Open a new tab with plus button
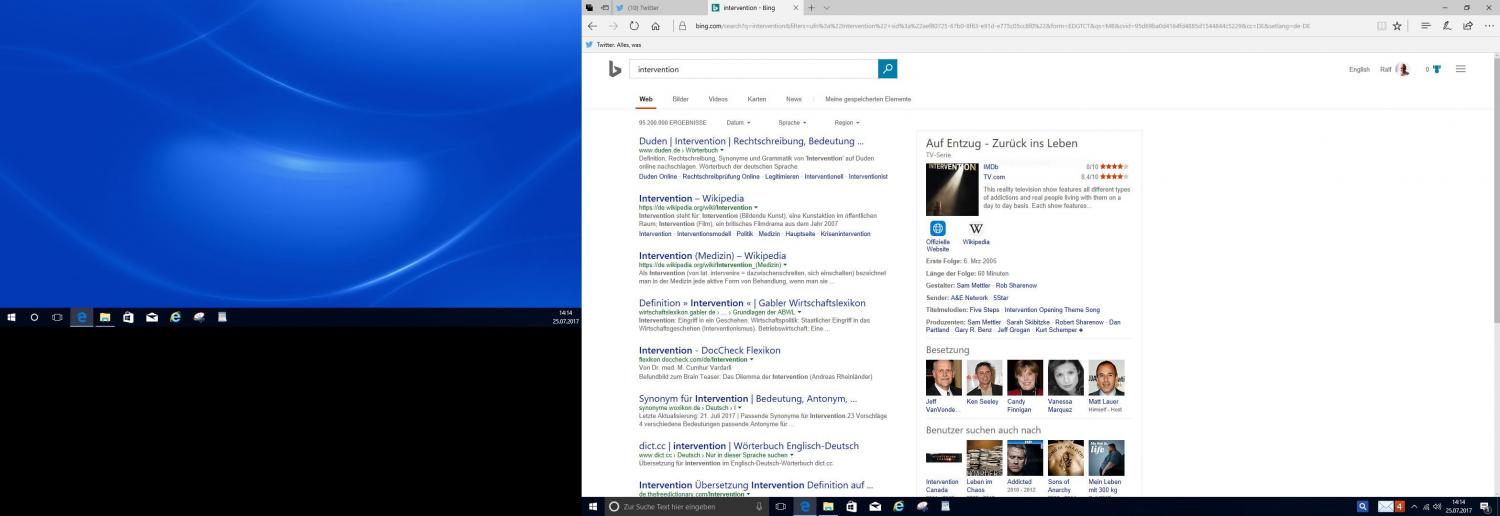The image size is (1500, 516). coord(811,7)
